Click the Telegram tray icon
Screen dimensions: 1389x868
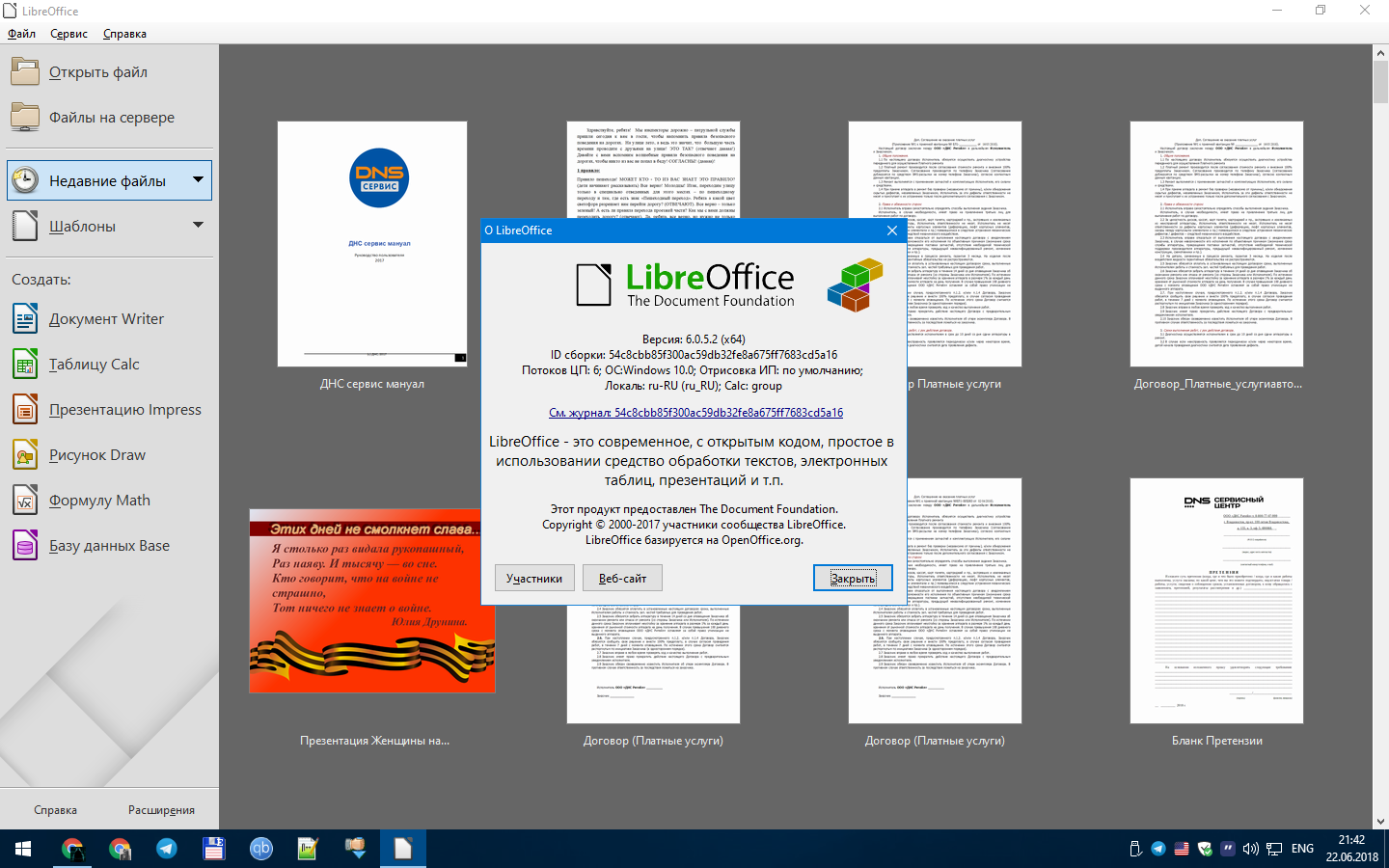1158,849
